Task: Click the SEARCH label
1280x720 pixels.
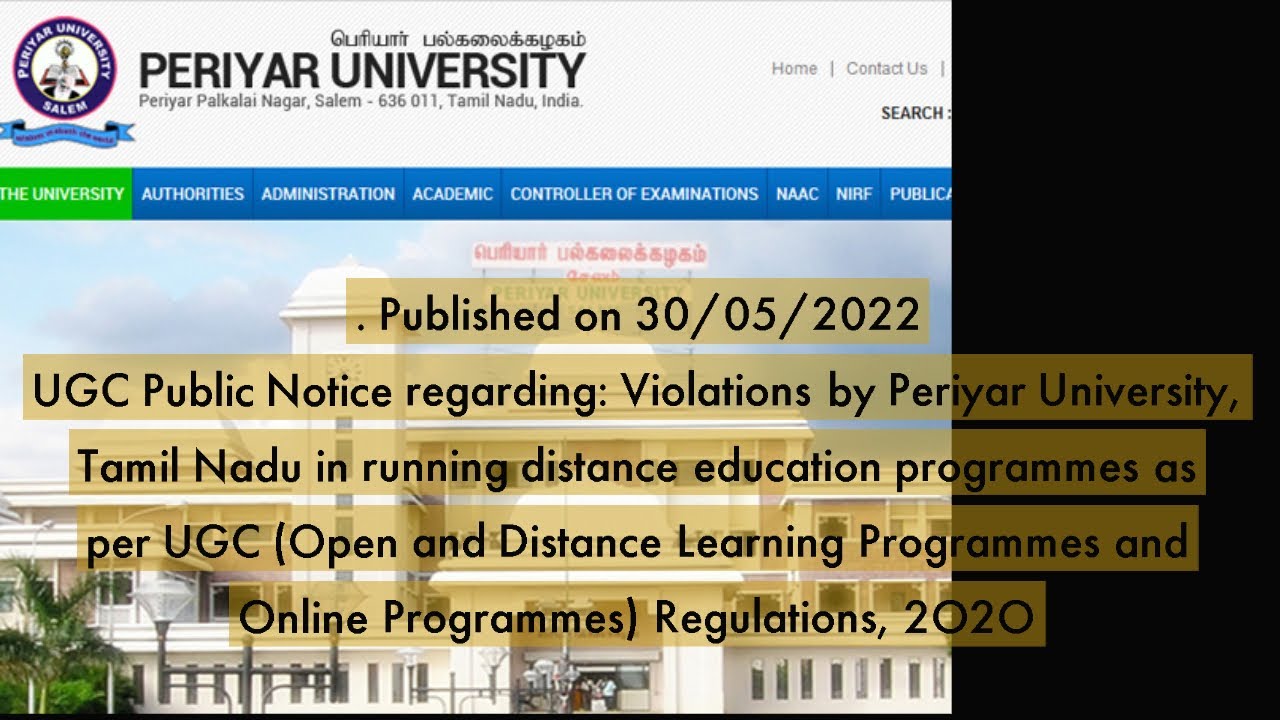Action: pos(915,113)
